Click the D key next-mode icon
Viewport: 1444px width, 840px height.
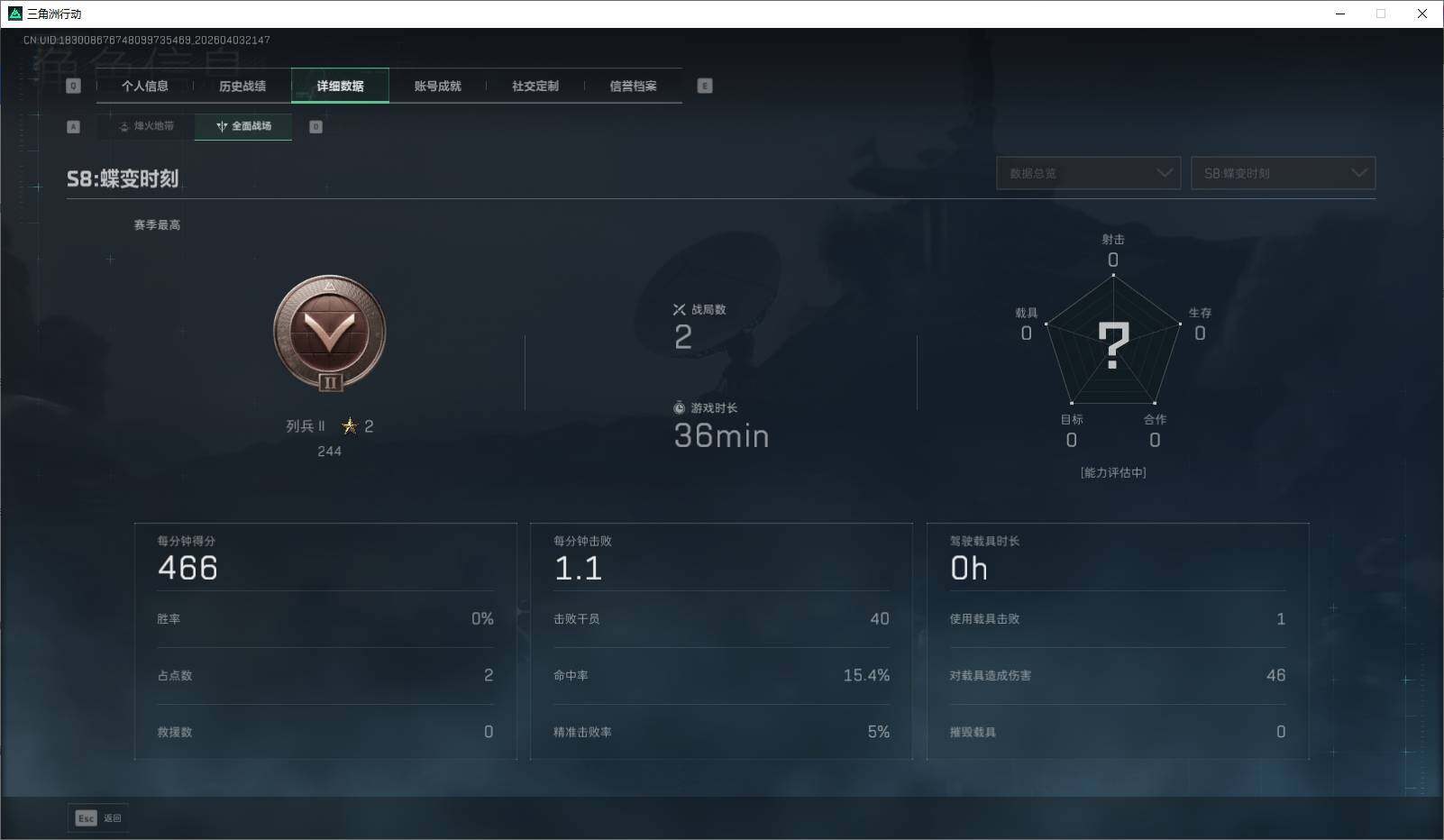click(315, 127)
